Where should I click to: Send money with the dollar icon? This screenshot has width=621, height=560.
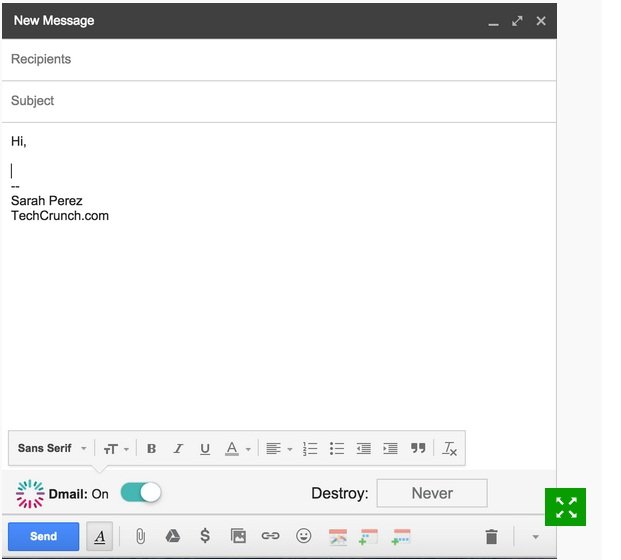coord(205,536)
